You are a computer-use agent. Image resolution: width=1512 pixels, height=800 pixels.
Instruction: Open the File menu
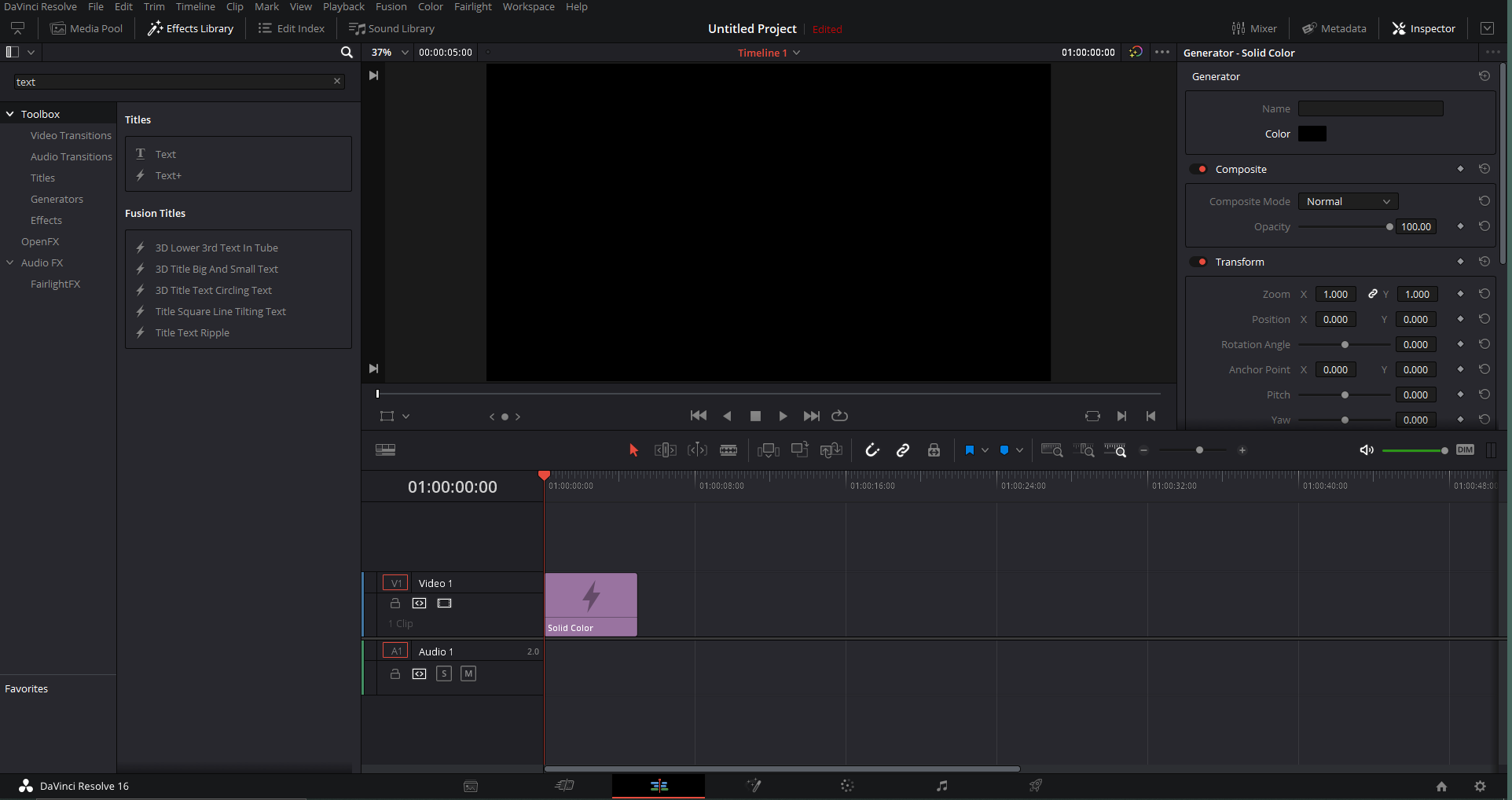[96, 6]
